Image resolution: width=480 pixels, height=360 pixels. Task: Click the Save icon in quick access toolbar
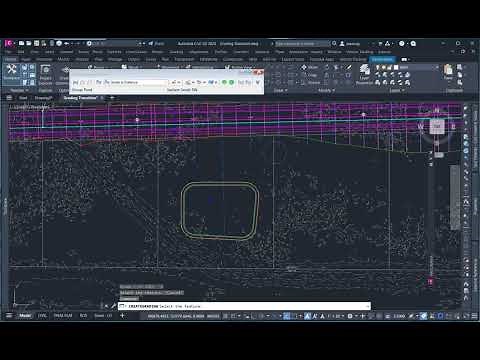(36, 43)
